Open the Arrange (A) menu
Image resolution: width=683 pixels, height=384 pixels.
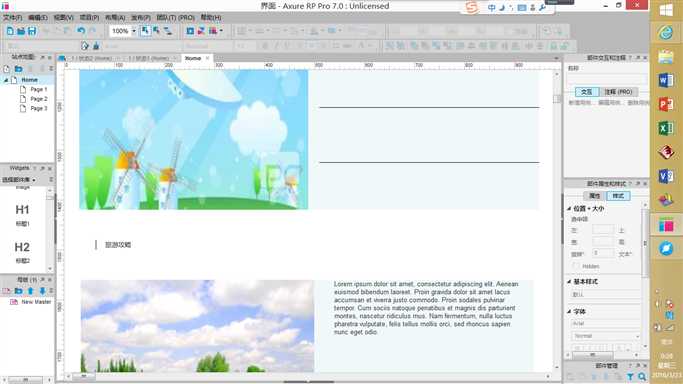(115, 17)
